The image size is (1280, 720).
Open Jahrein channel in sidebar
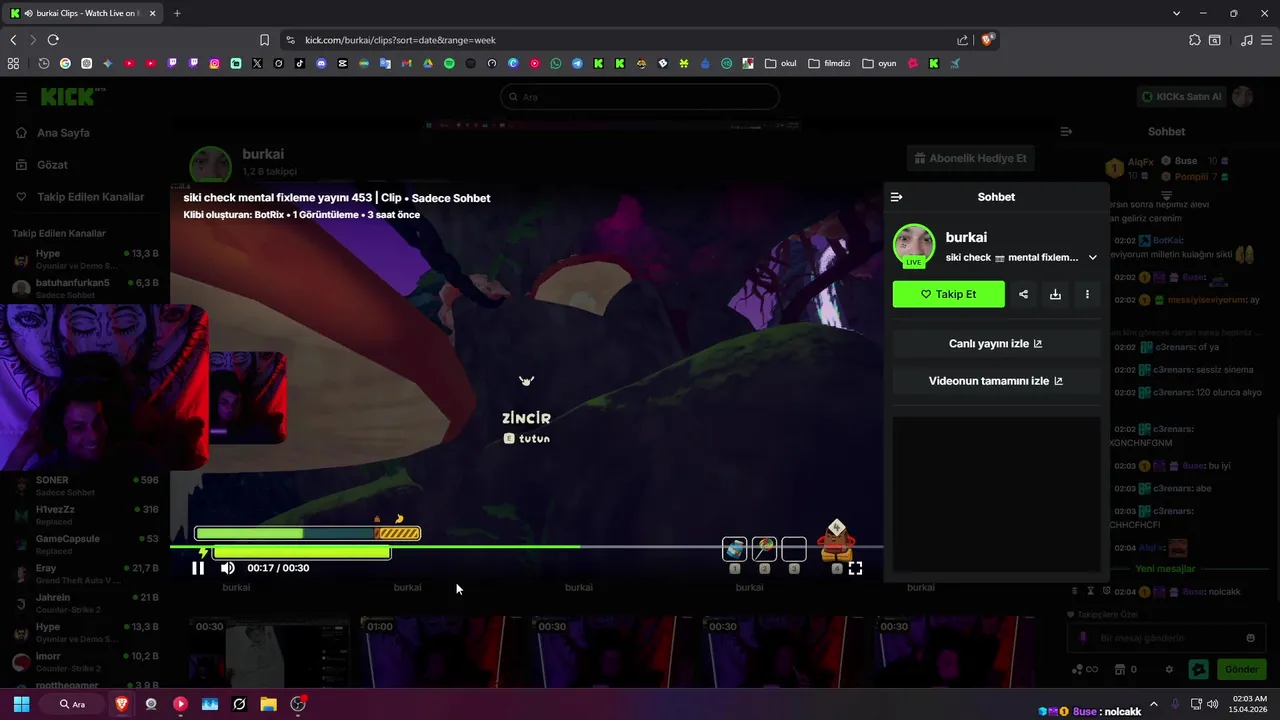[x=84, y=603]
